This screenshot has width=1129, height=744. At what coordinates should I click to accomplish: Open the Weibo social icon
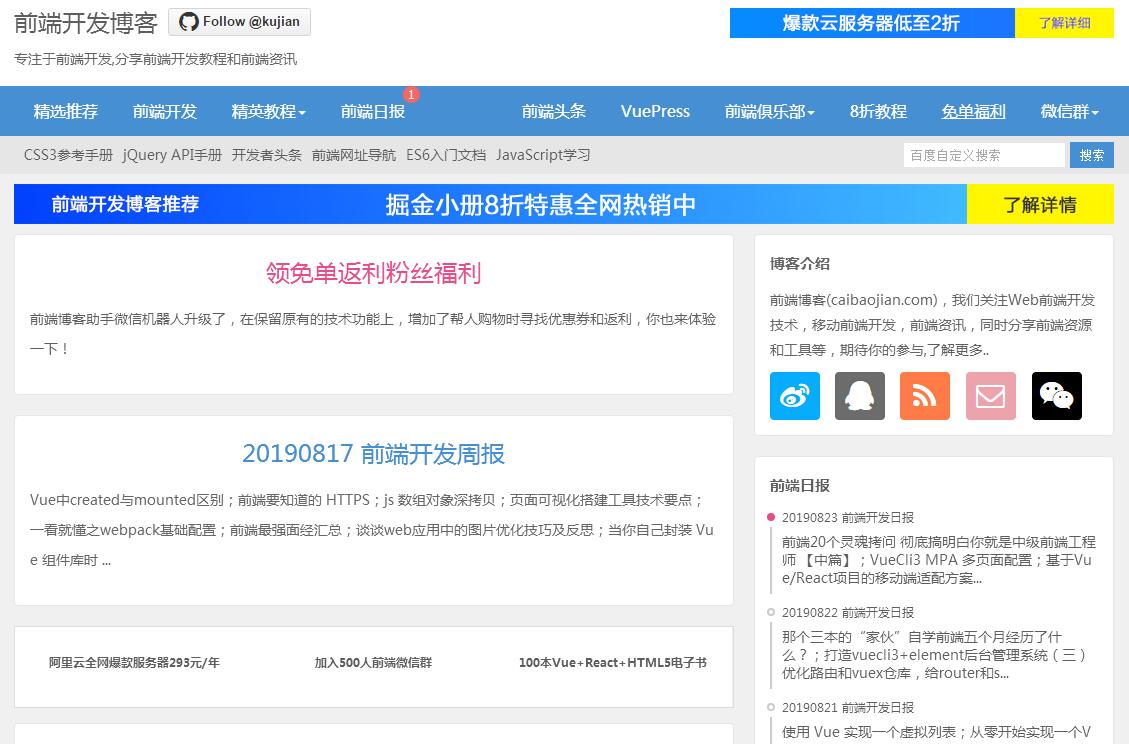pyautogui.click(x=794, y=396)
